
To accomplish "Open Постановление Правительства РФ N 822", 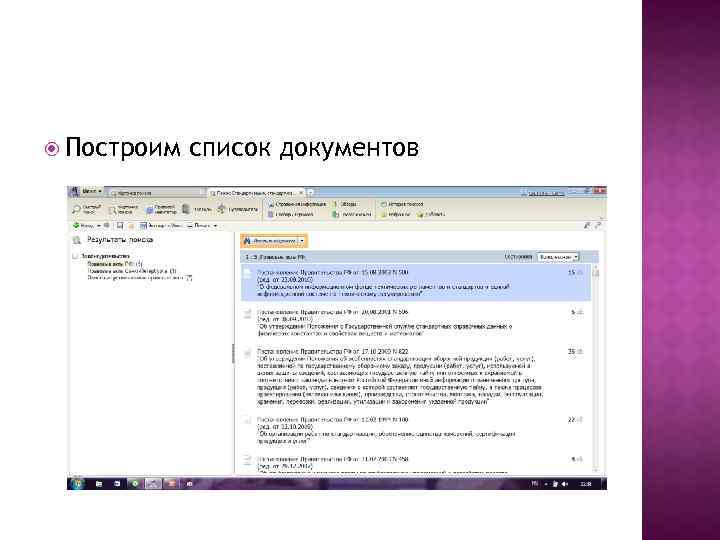I will point(332,351).
